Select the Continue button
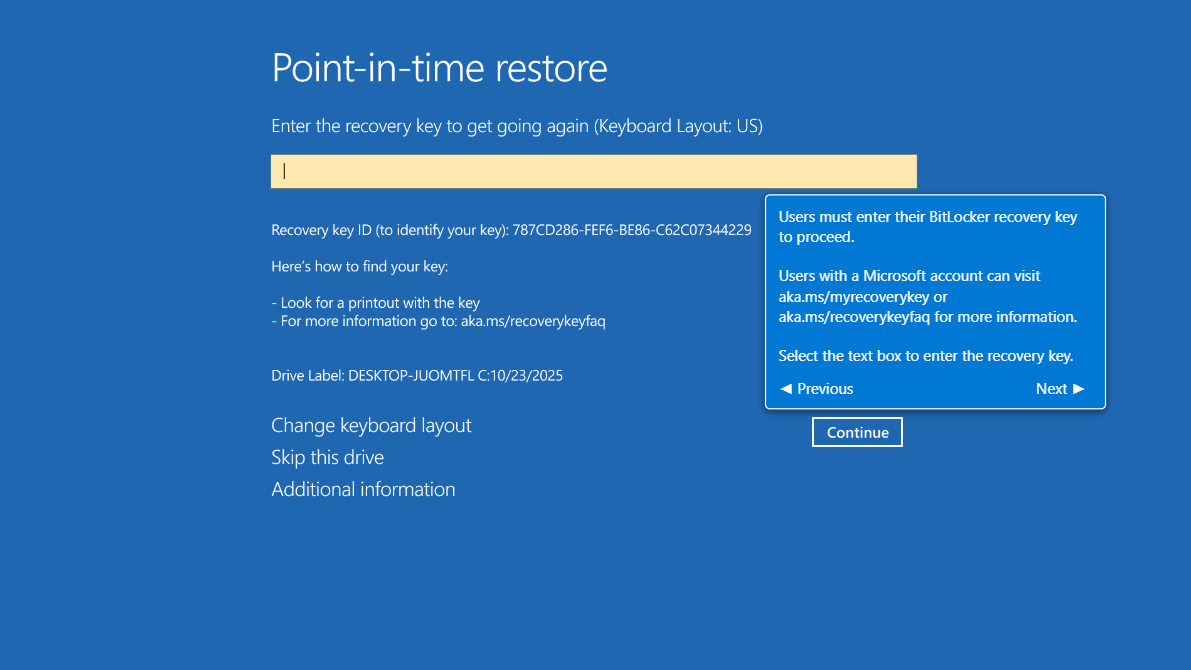The width and height of the screenshot is (1191, 670). [857, 432]
